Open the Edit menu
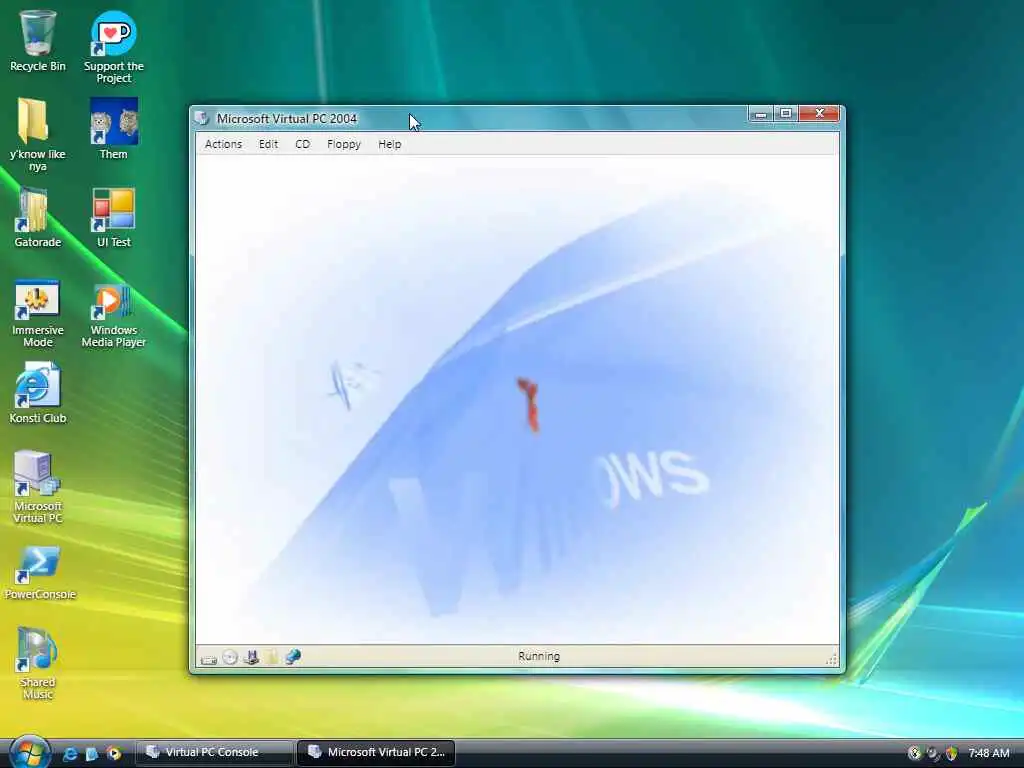The height and width of the screenshot is (768, 1024). point(268,144)
